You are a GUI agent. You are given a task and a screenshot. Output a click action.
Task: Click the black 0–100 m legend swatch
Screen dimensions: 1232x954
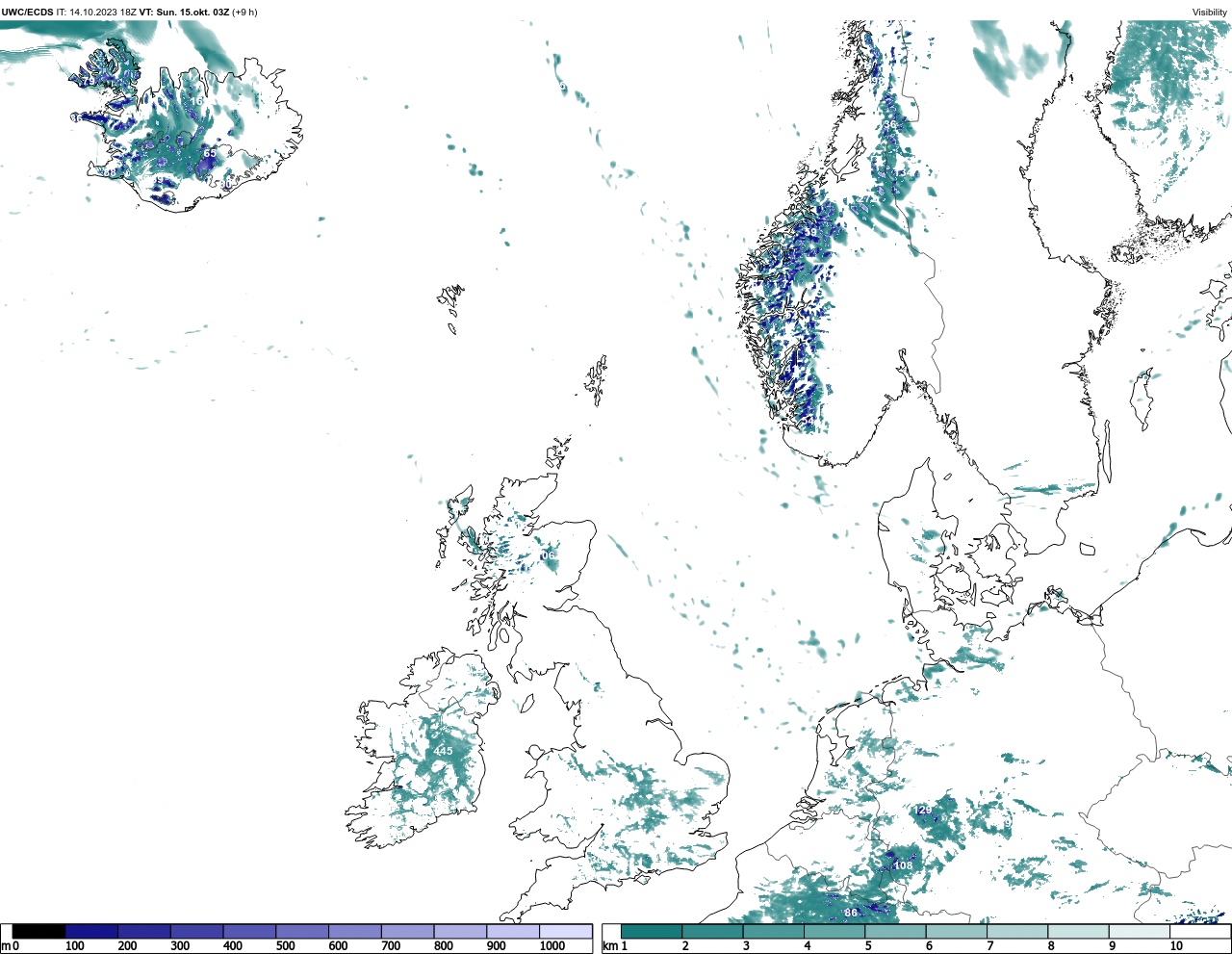[x=39, y=931]
